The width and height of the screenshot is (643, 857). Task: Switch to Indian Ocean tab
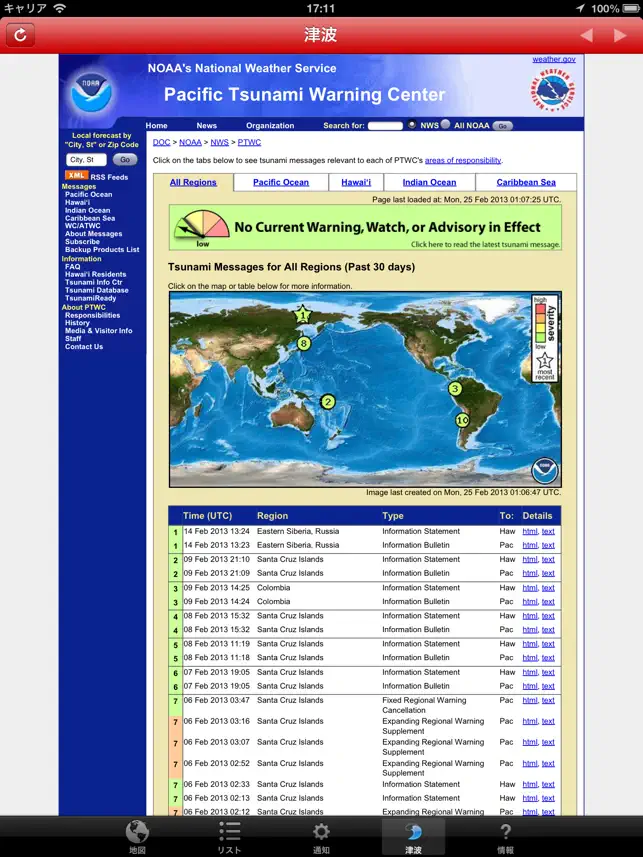(429, 183)
